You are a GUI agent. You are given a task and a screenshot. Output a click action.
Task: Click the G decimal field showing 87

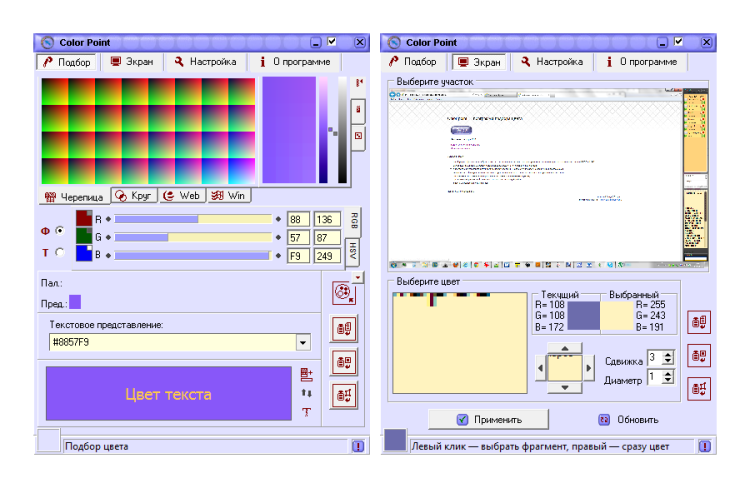[327, 238]
